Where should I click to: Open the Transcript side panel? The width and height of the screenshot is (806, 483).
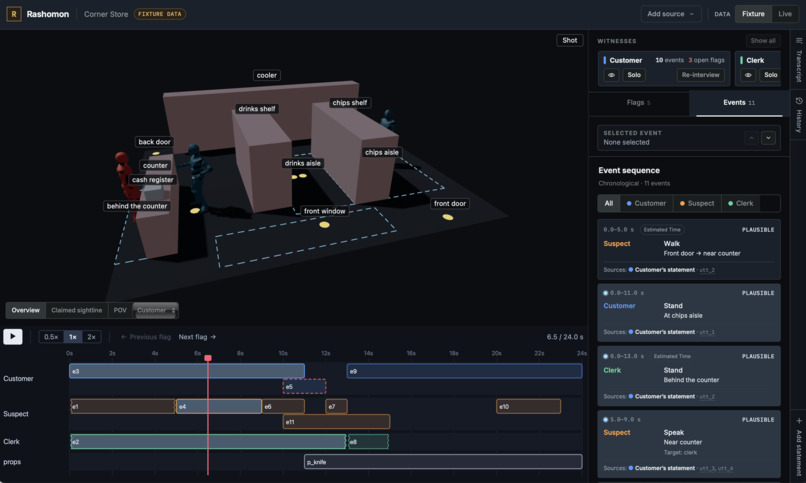[799, 60]
